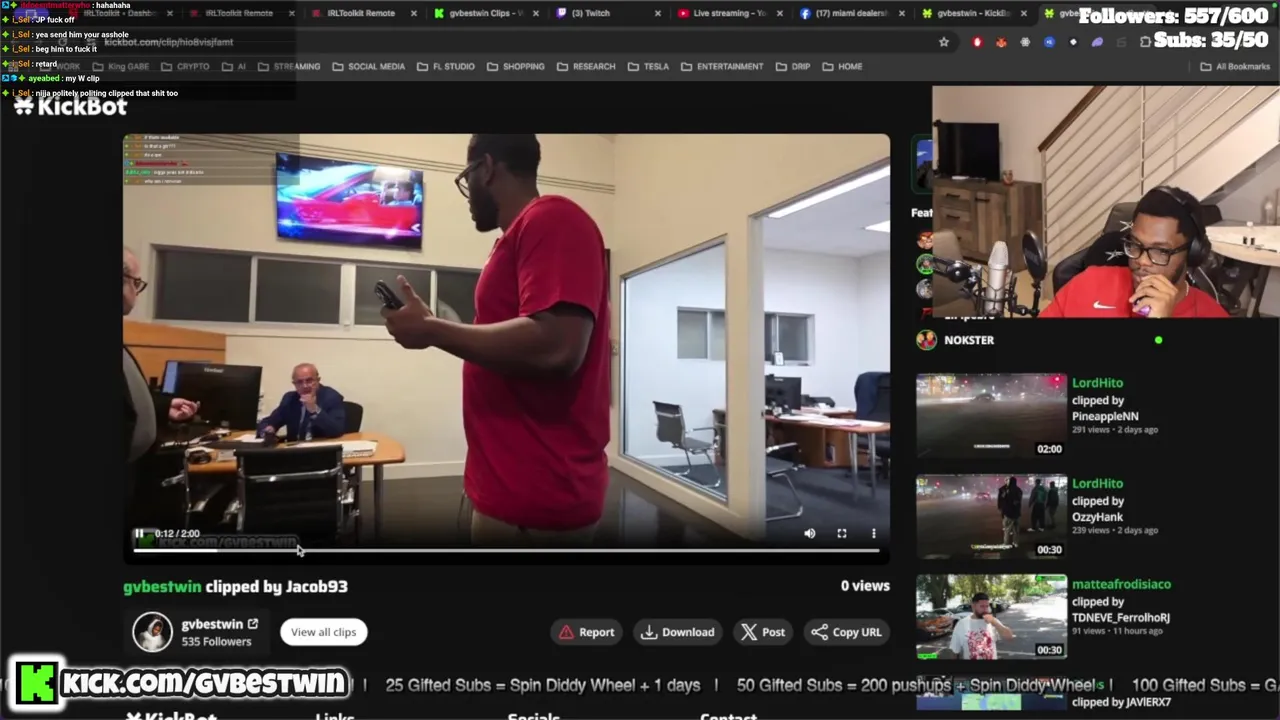The image size is (1280, 720).
Task: Share the clip with the X Post button
Action: pyautogui.click(x=763, y=632)
